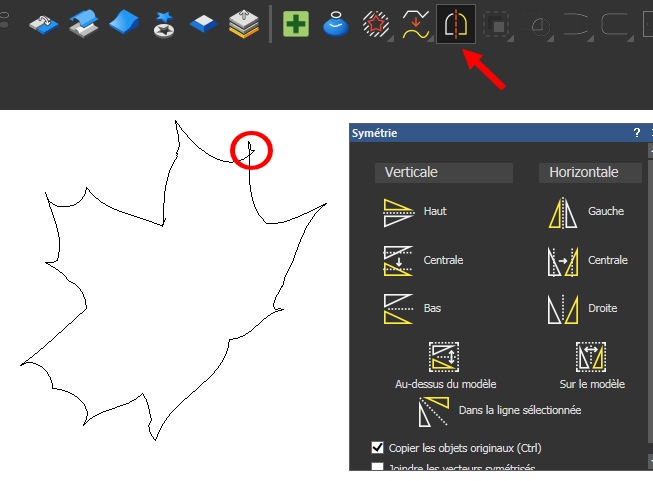653x481 pixels.
Task: Click the wave with red down arrow icon
Action: tap(416, 24)
